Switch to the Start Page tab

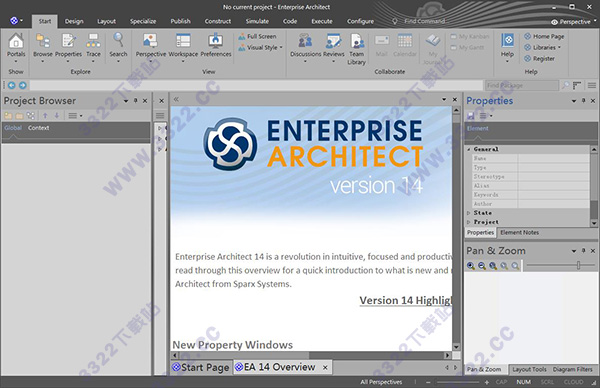click(x=201, y=367)
